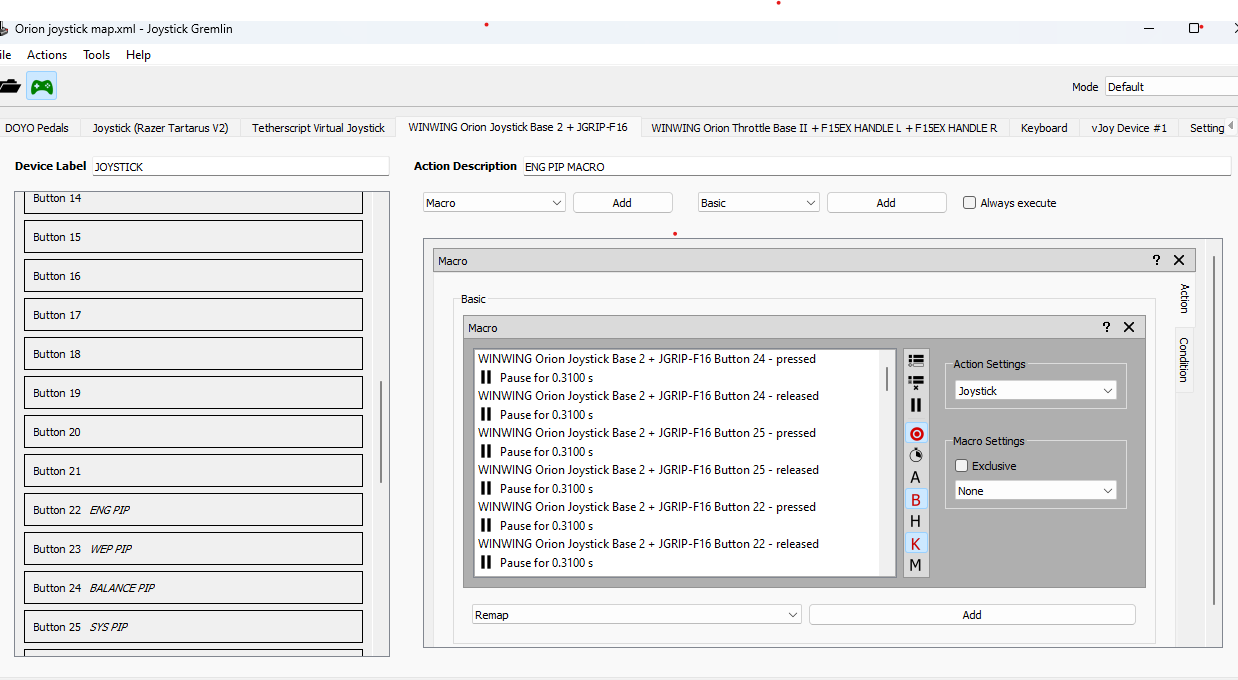Click help icon on the inner Macro action
This screenshot has height=680, width=1238.
pyautogui.click(x=1106, y=327)
